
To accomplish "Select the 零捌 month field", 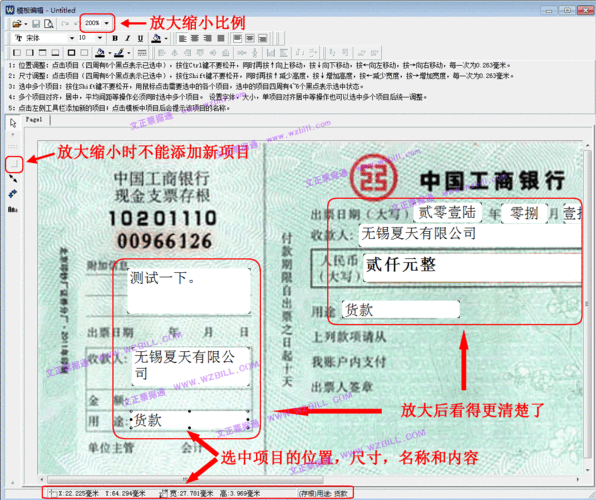I will [524, 213].
